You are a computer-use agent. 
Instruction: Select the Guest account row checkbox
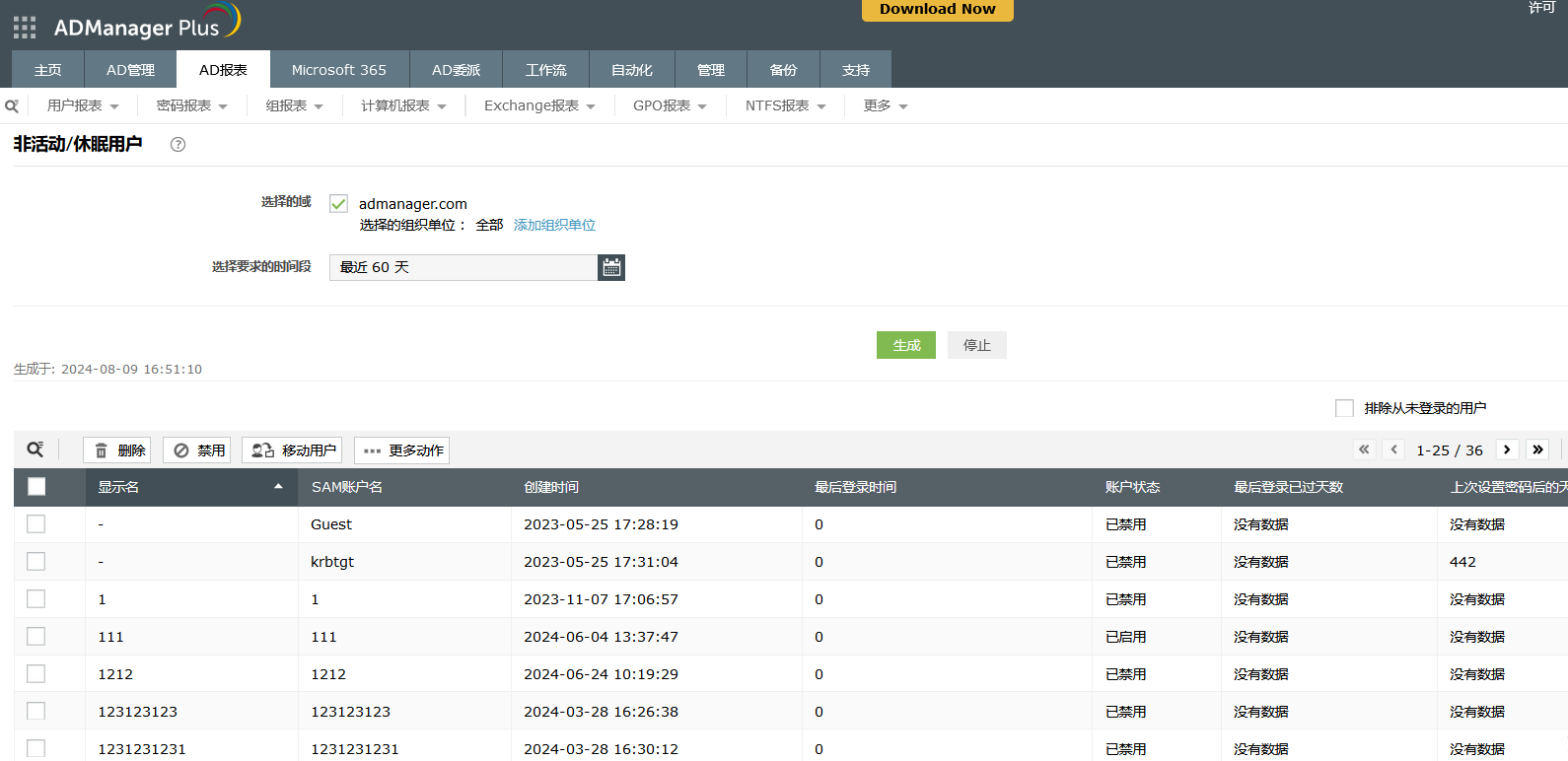point(36,524)
